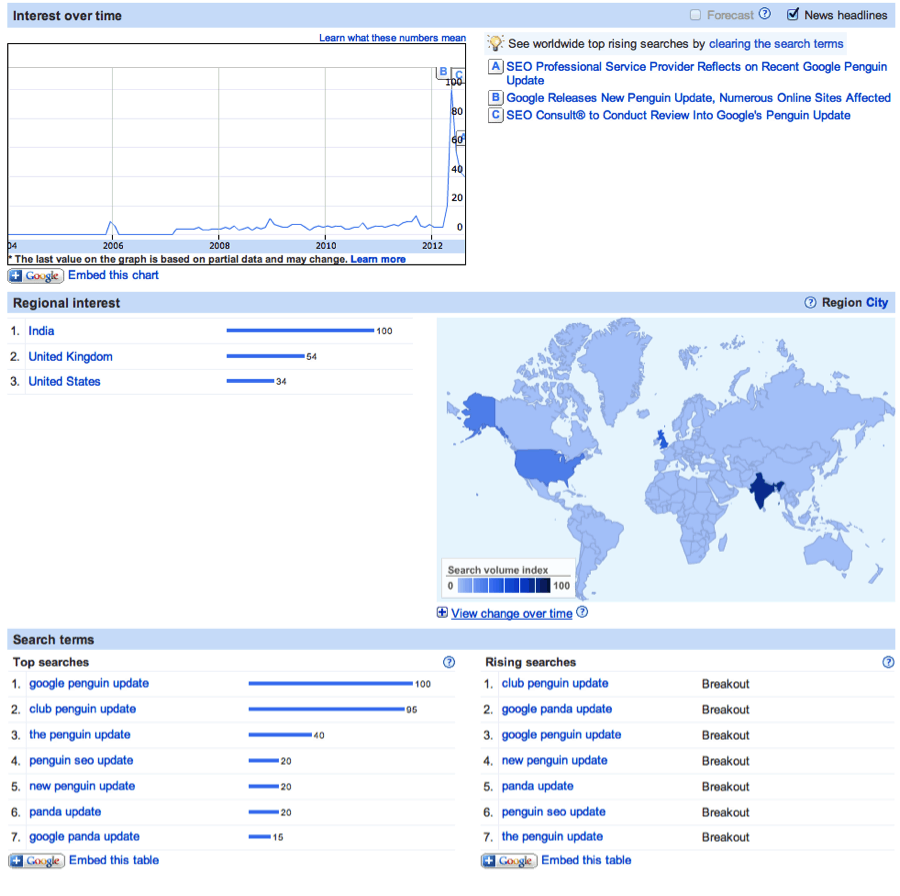Click the lightbulb icon beside rising searches tip
This screenshot has width=900, height=896.
click(495, 44)
